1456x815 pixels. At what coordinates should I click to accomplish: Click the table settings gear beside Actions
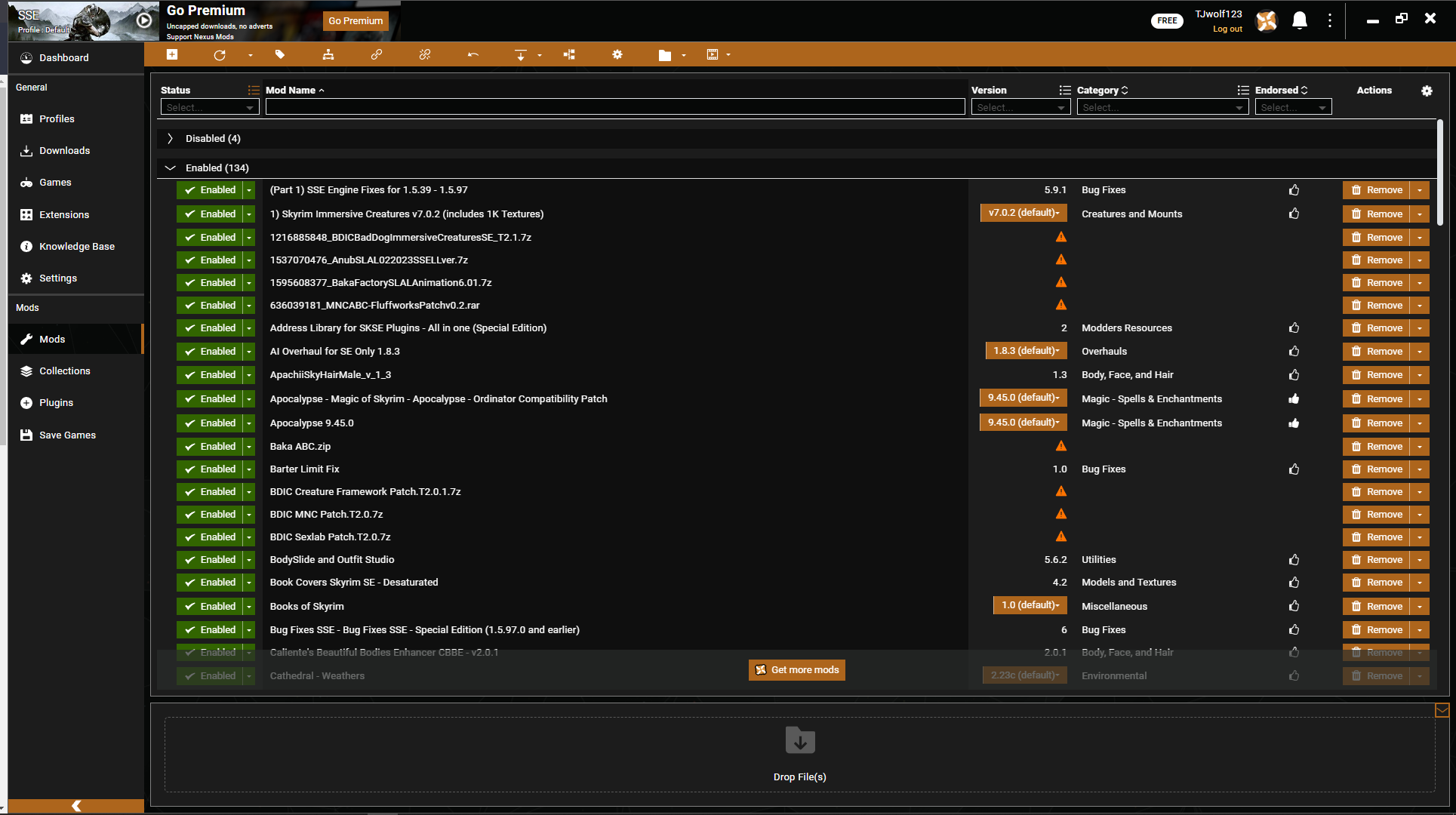(x=1427, y=91)
